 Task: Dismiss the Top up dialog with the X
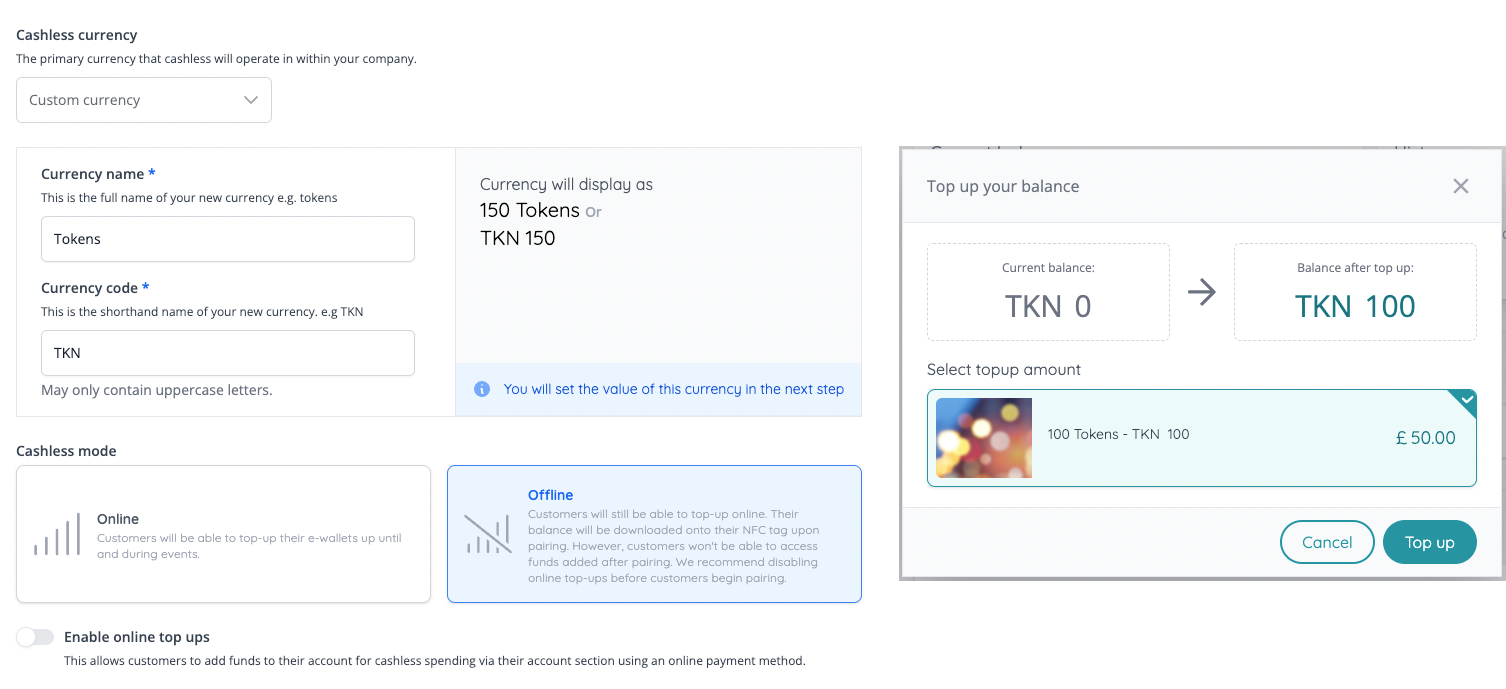tap(1460, 186)
